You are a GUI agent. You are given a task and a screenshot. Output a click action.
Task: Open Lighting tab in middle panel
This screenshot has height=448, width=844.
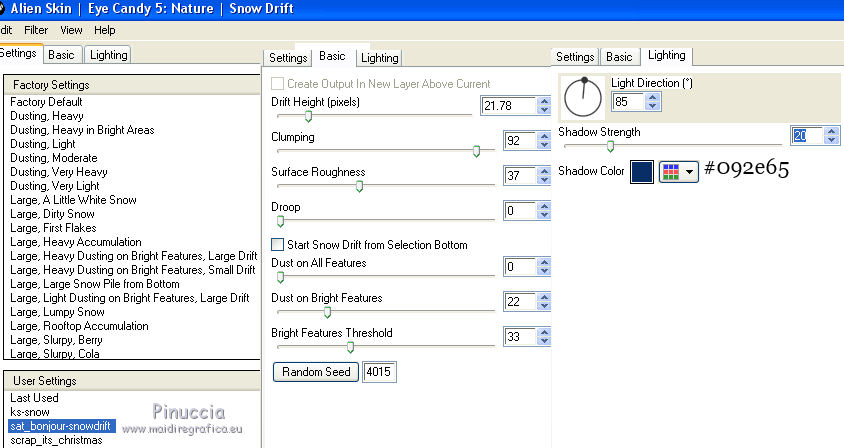pyautogui.click(x=379, y=58)
